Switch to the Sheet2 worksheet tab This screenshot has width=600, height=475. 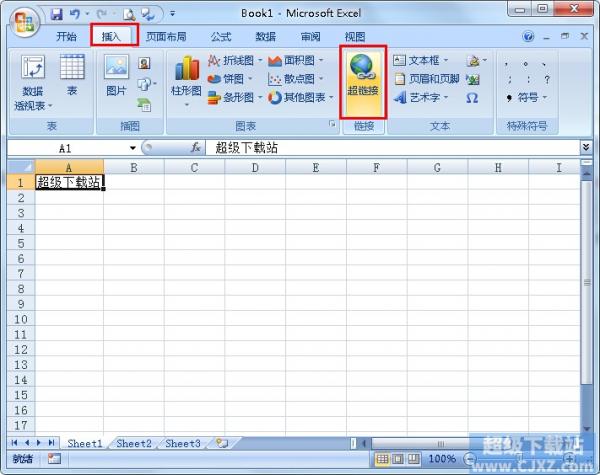pyautogui.click(x=134, y=443)
